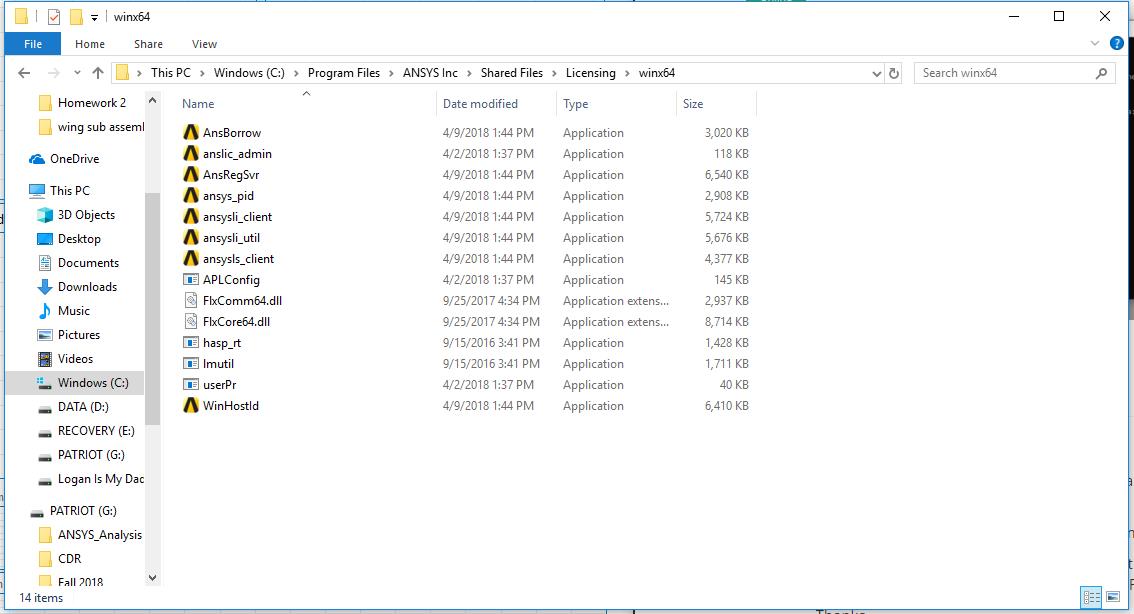Select the AnsBorrow application icon
Screen dimensions: 1134x614
(191, 132)
